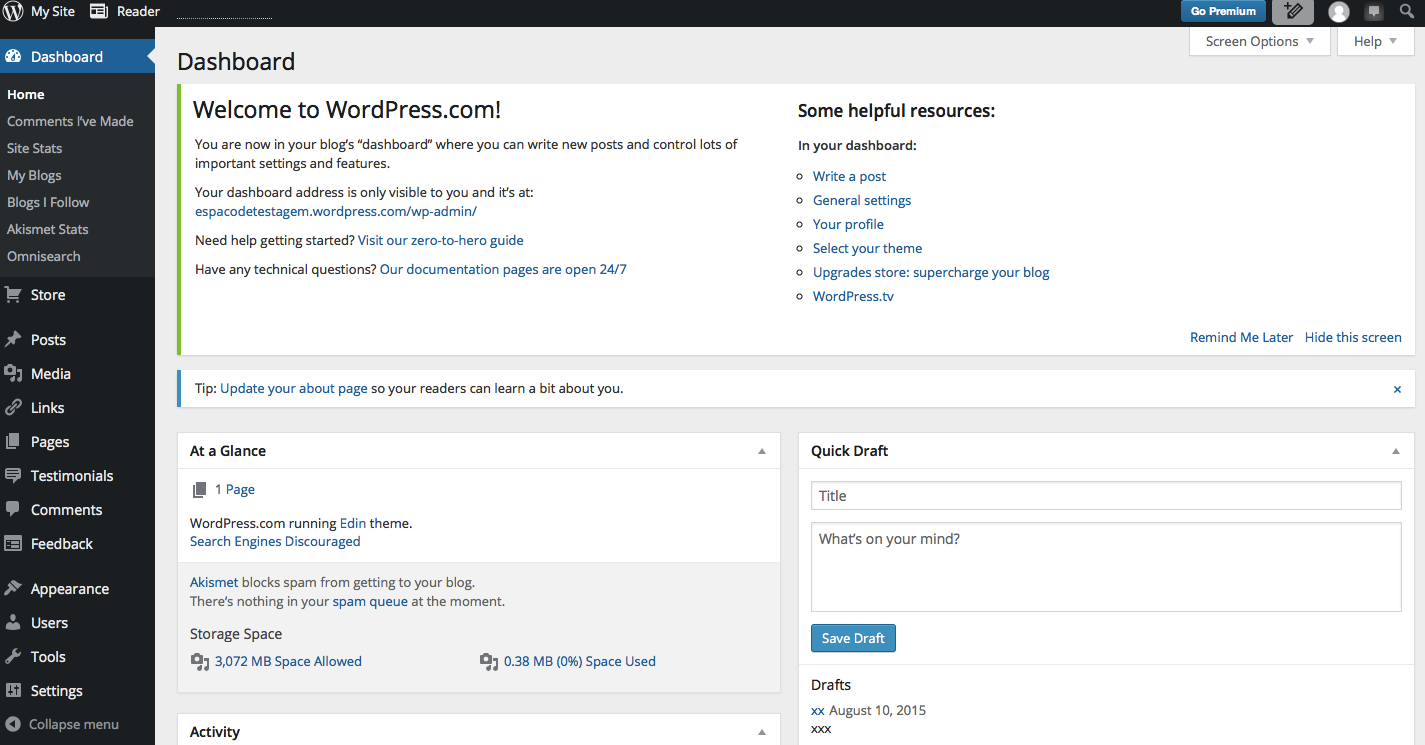Click the Appearance paintbrush icon
Screen dimensions: 1425x745
13,589
